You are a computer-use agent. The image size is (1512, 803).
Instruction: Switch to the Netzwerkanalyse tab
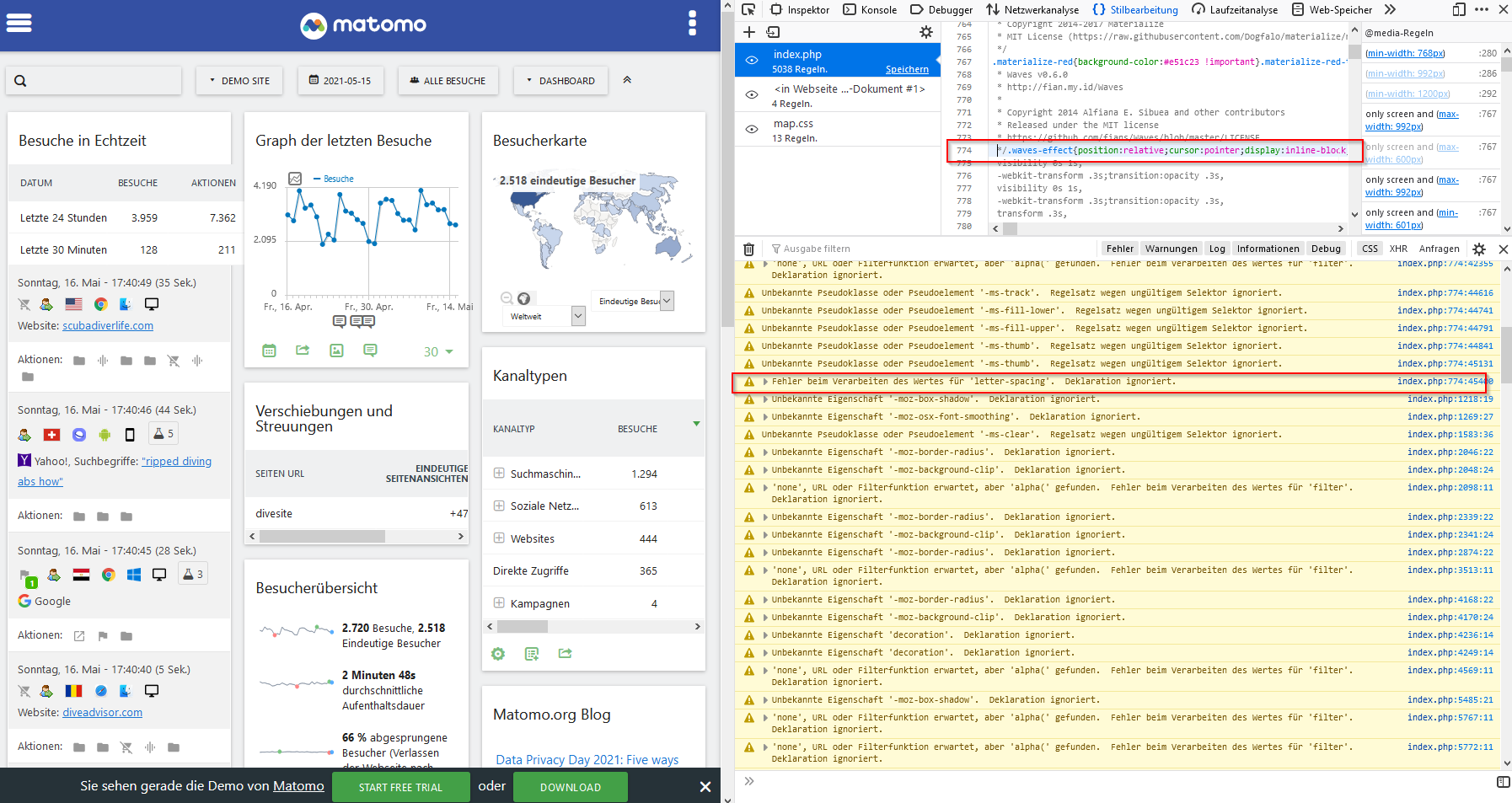[x=1032, y=10]
